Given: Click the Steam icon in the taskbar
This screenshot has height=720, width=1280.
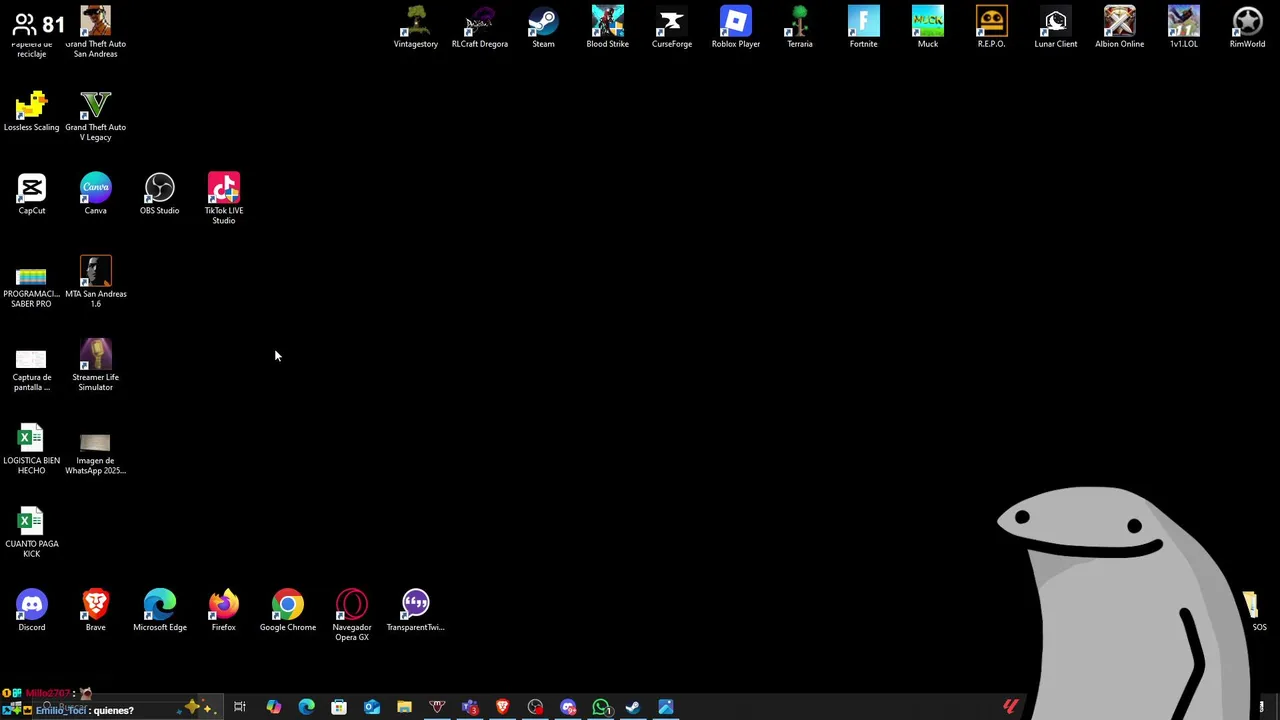Looking at the screenshot, I should [633, 708].
